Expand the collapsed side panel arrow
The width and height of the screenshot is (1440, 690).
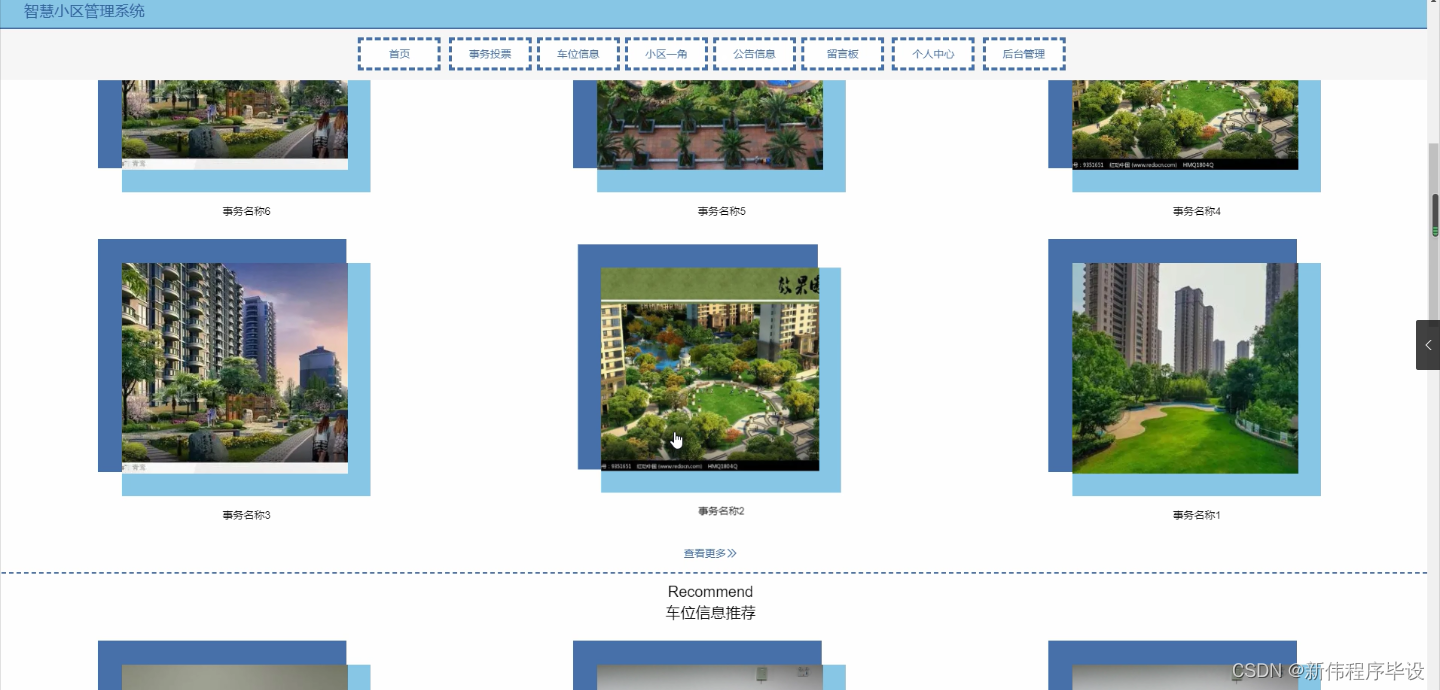(1427, 344)
